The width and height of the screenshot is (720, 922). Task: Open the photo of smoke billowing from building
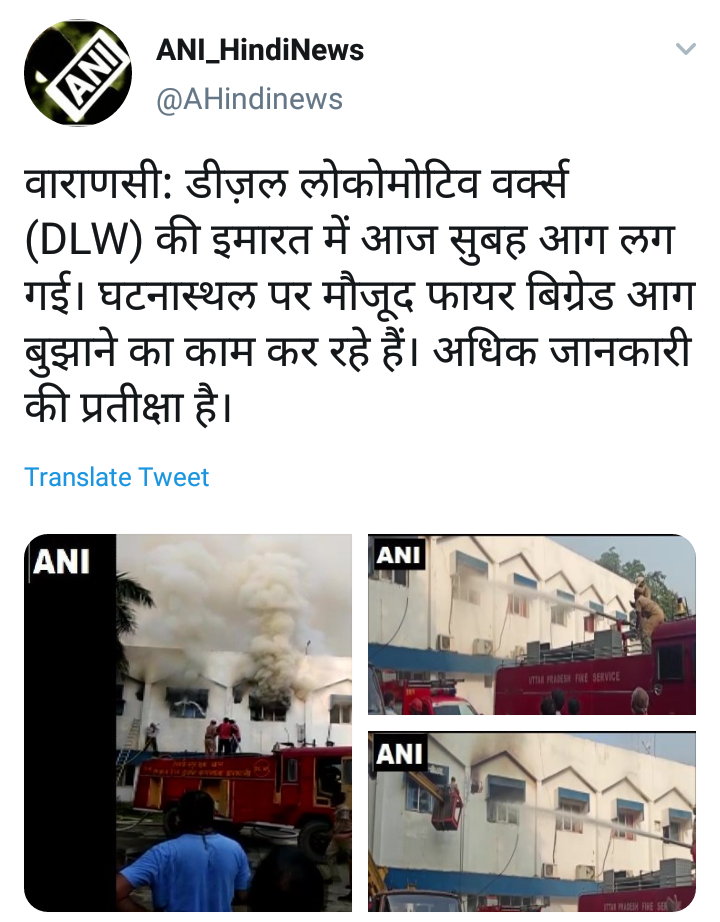(x=188, y=723)
